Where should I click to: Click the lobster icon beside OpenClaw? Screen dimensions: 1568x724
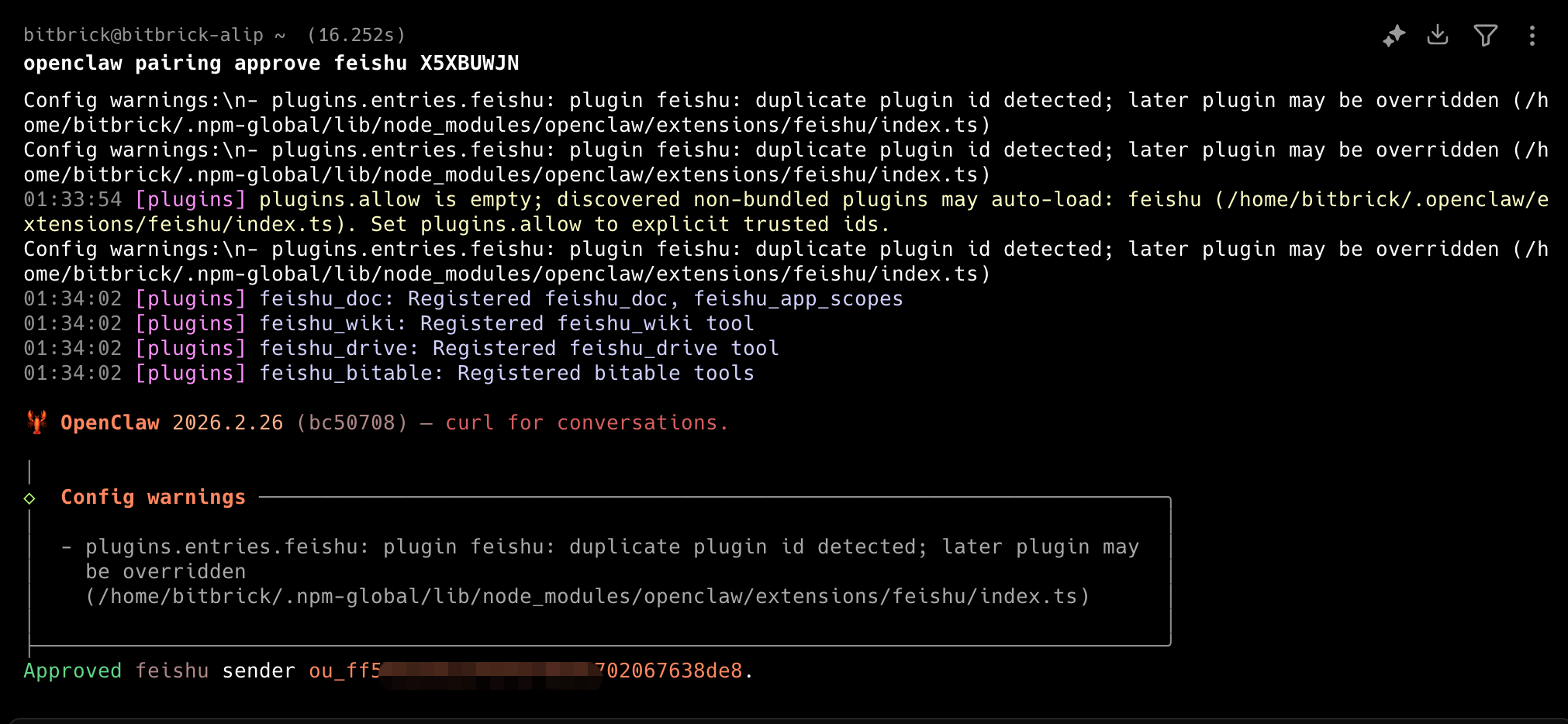(x=36, y=422)
